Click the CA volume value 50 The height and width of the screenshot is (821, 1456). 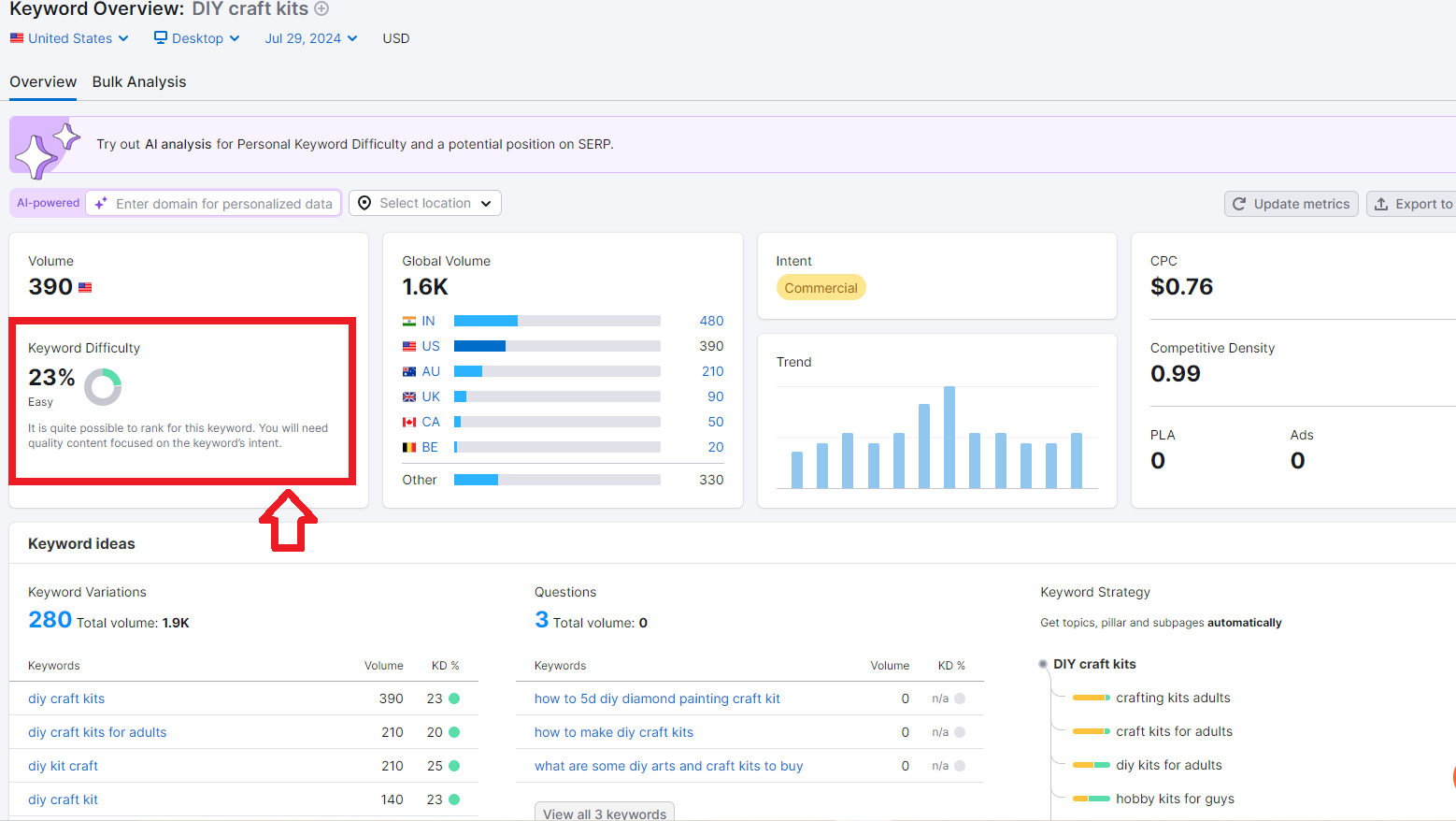(x=716, y=422)
